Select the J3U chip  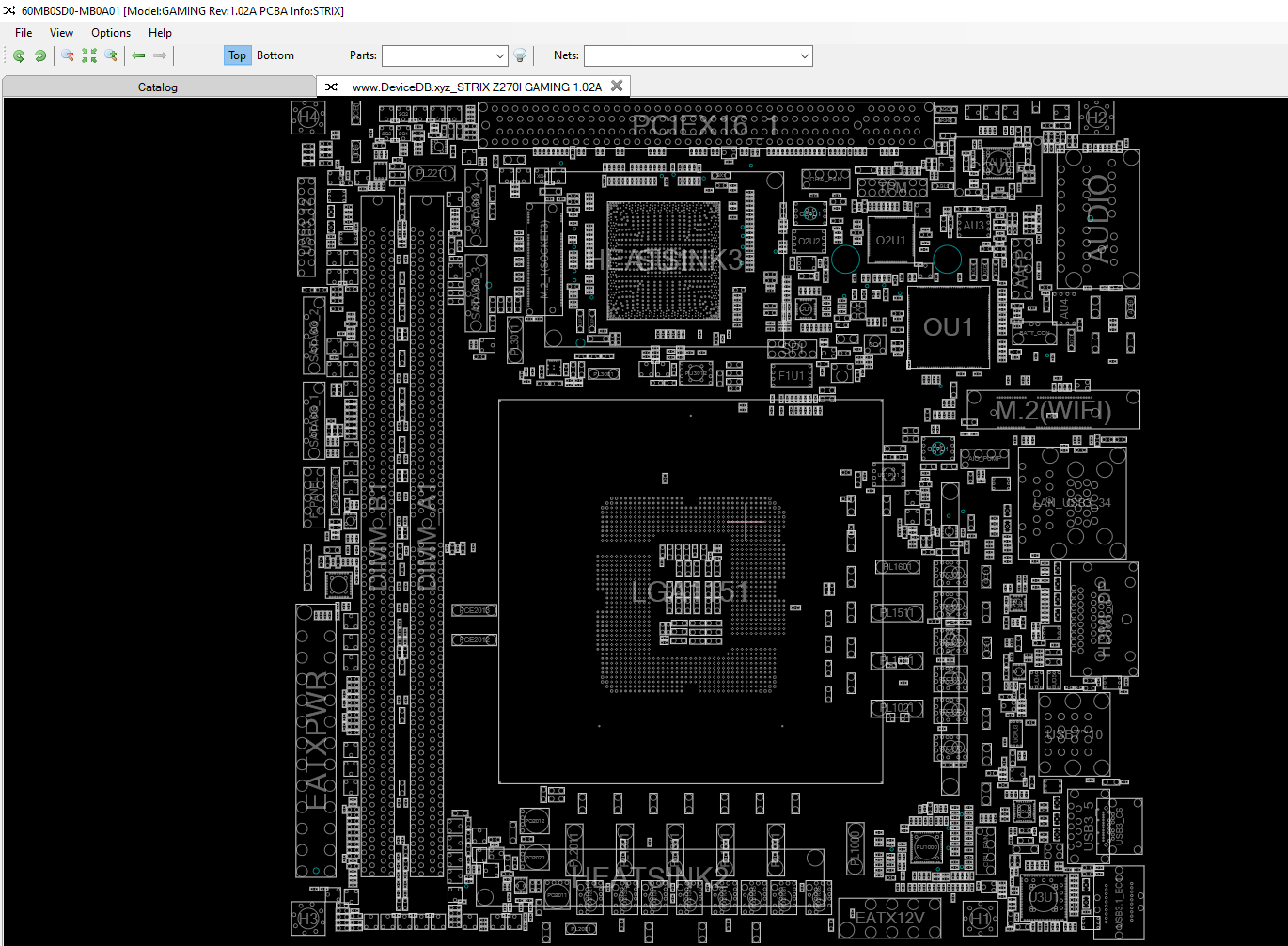pos(1042,896)
